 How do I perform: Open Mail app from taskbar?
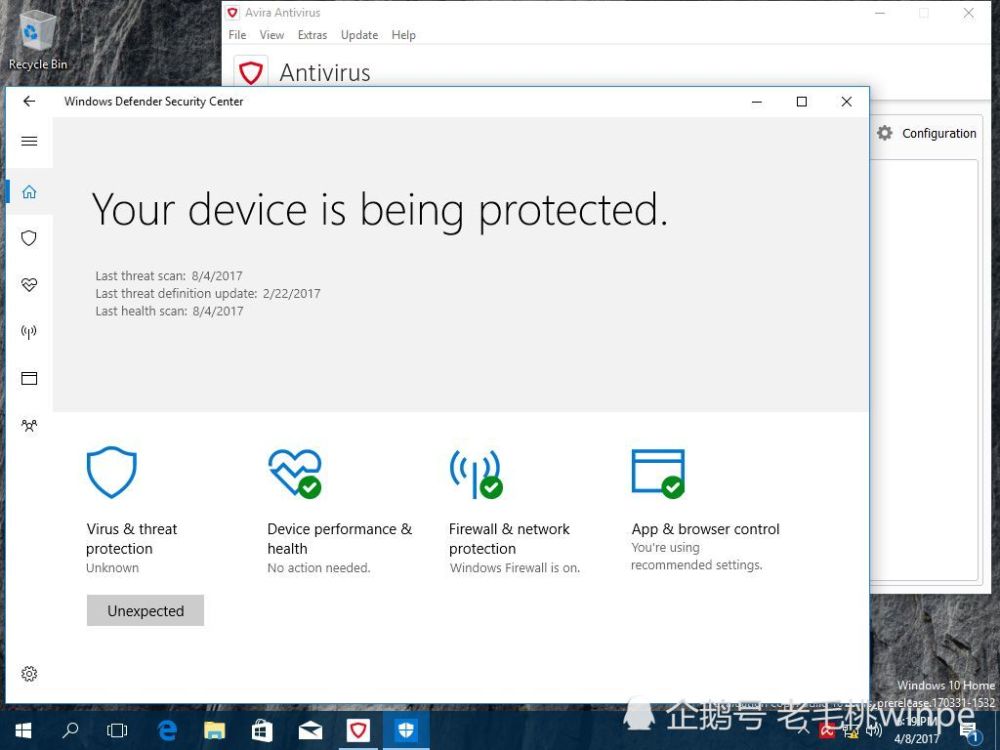click(311, 731)
